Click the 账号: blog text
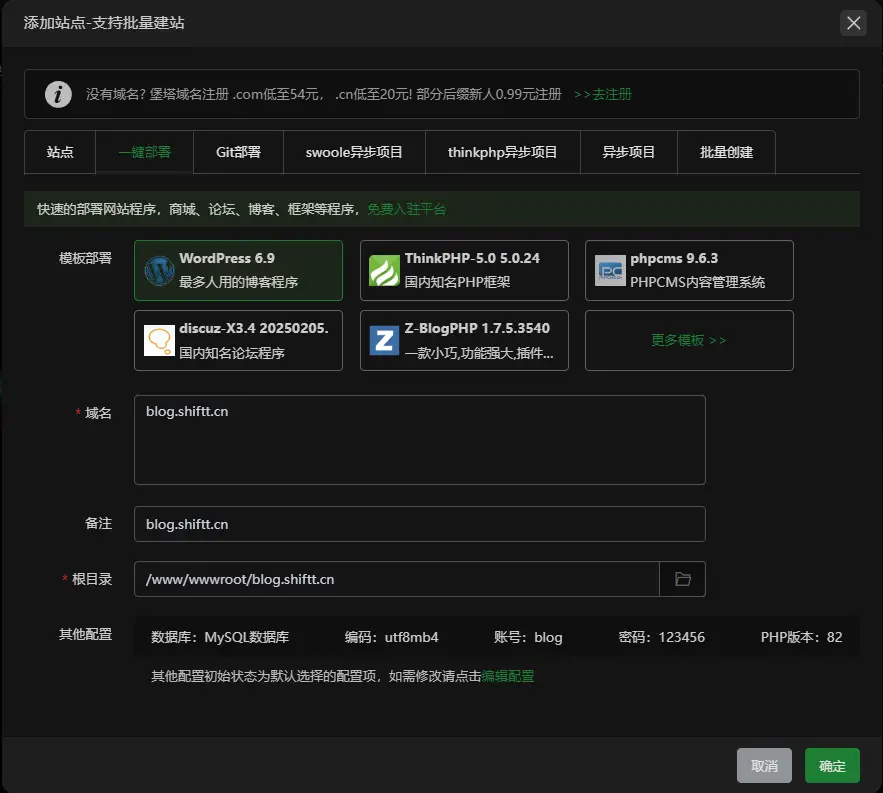This screenshot has height=793, width=883. [528, 637]
